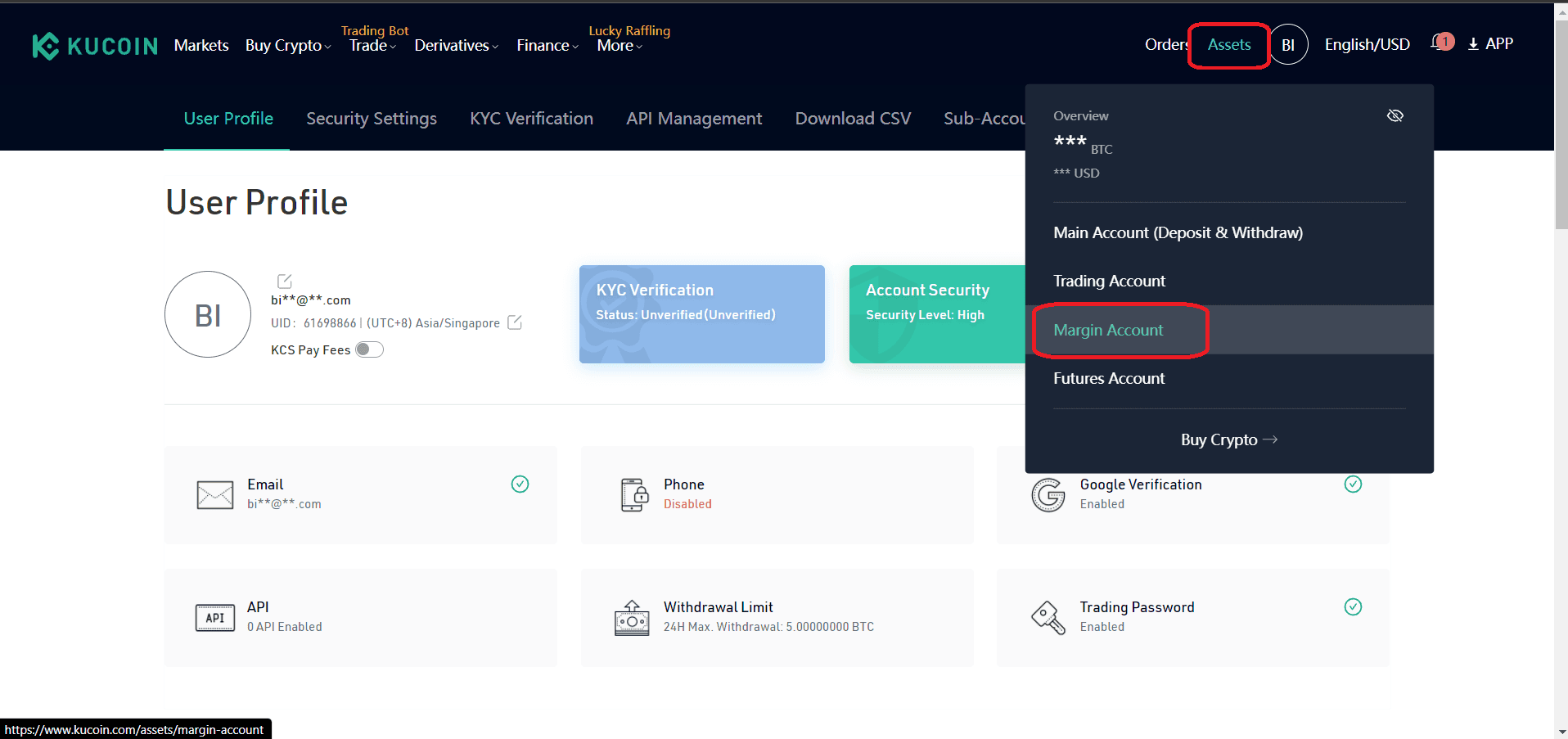The image size is (1568, 739).
Task: Click the API box icon
Action: pyautogui.click(x=215, y=617)
